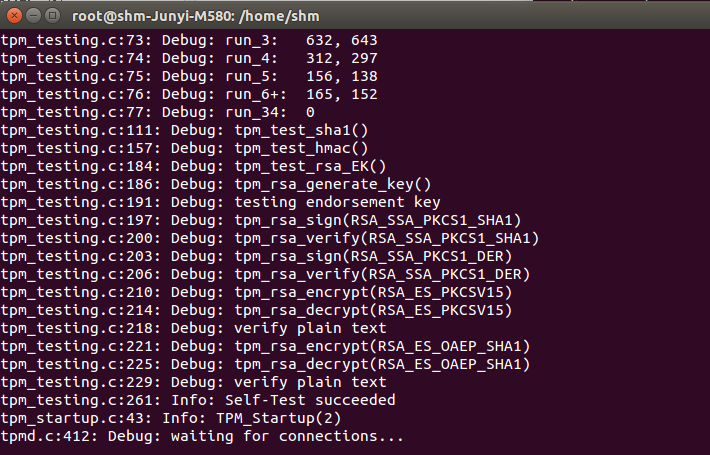
Task: Click the run_3 line with 632, 643
Action: [189, 40]
